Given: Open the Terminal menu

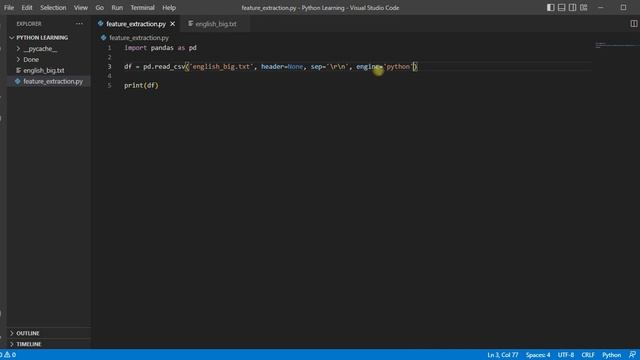Looking at the screenshot, I should (142, 8).
